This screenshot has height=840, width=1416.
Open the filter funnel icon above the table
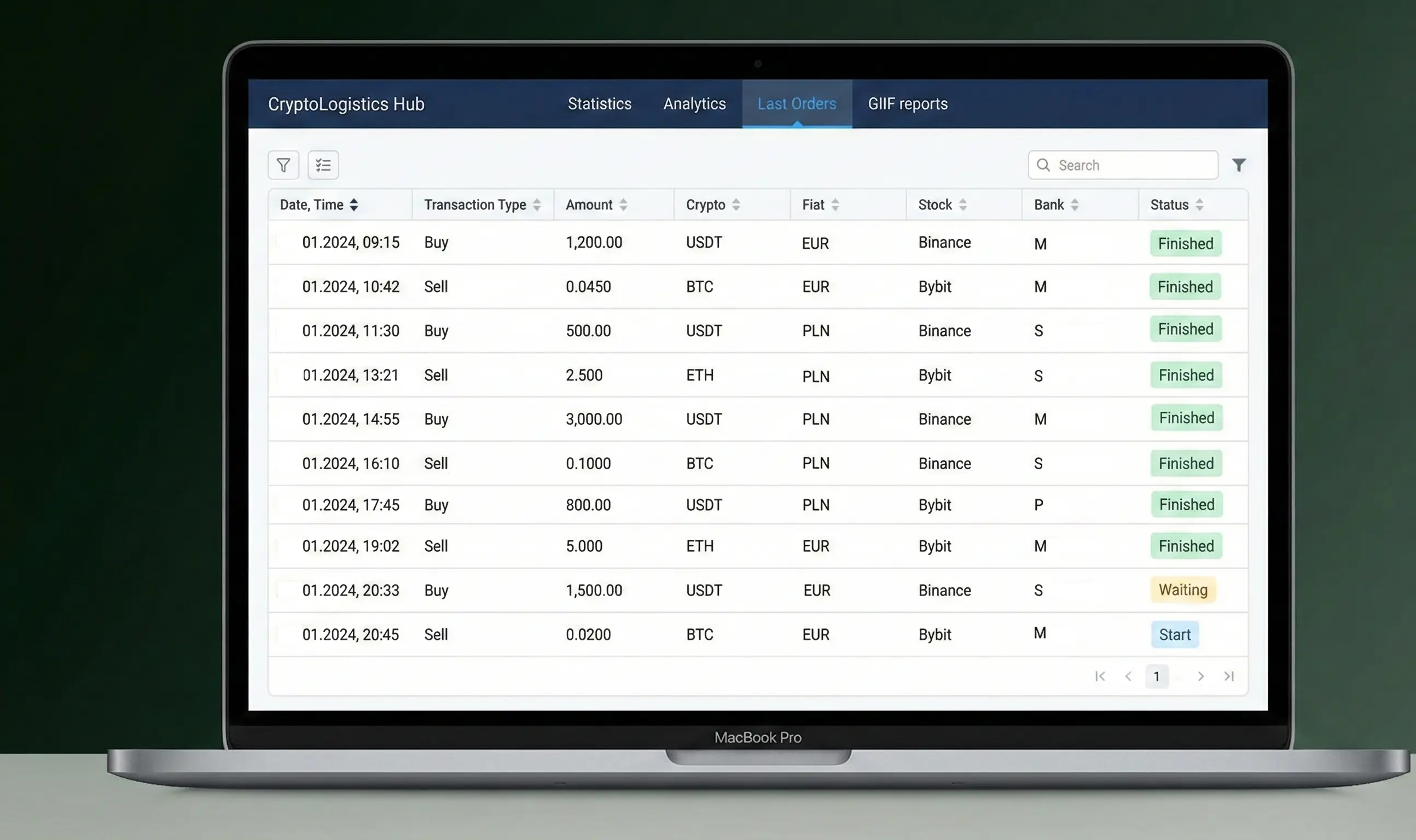(x=283, y=165)
